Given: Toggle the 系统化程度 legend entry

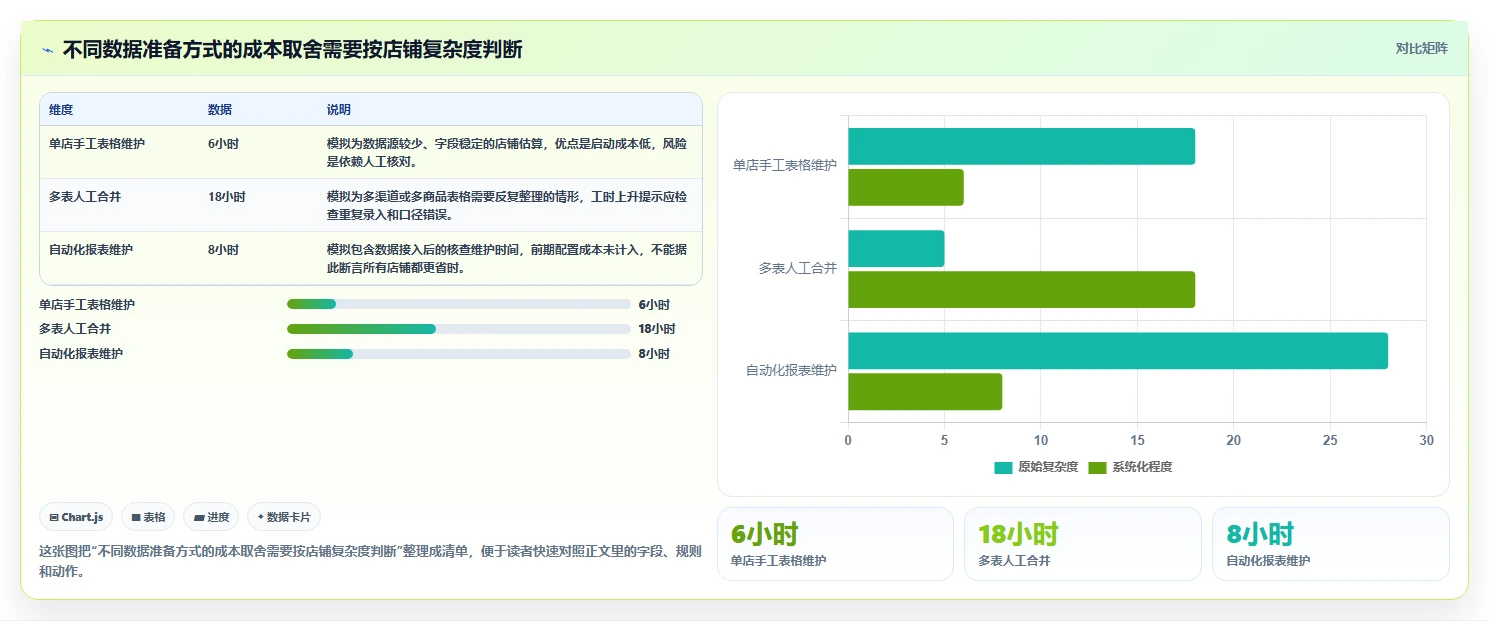Looking at the screenshot, I should pos(1130,467).
